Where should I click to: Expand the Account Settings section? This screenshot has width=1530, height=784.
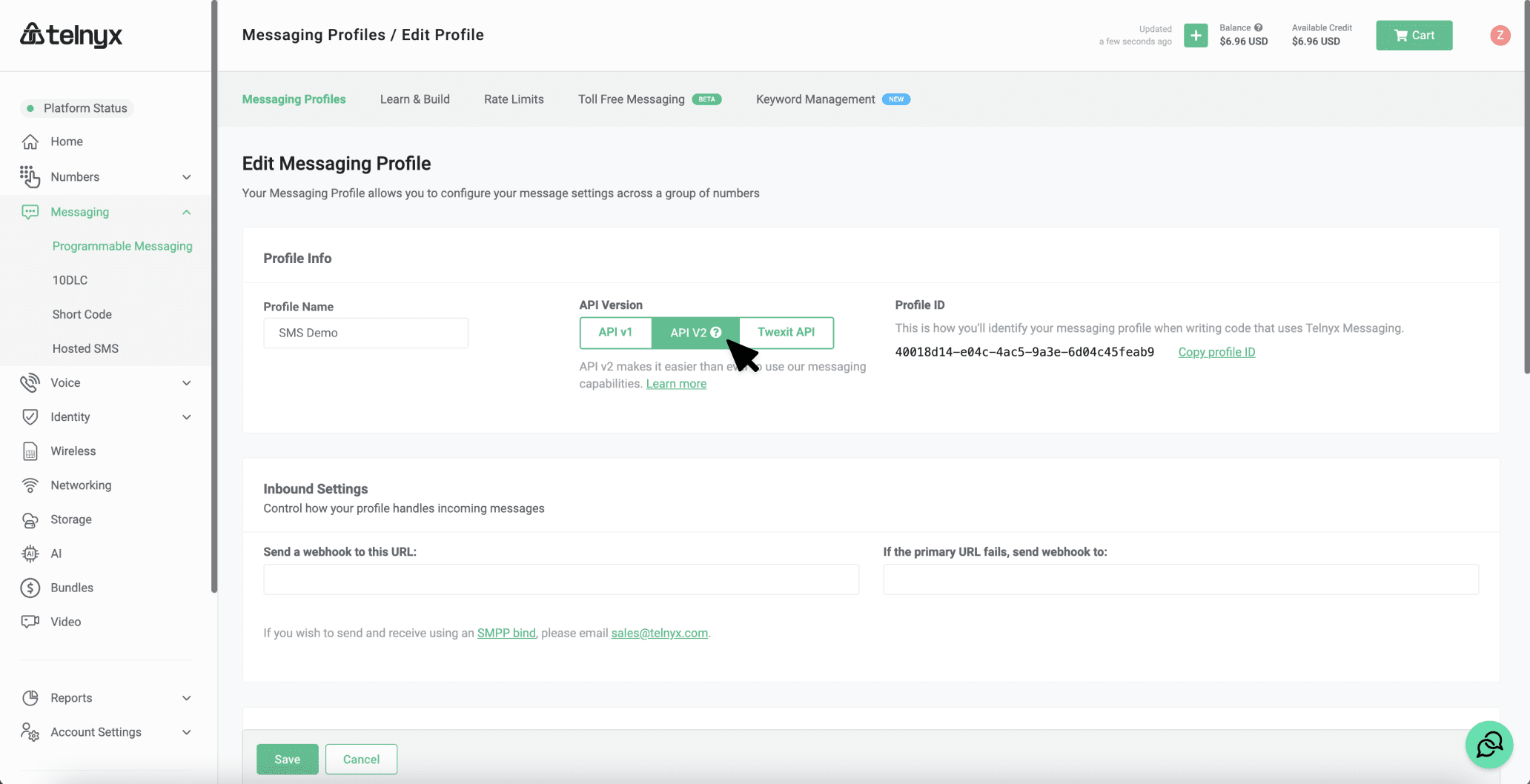(x=186, y=732)
